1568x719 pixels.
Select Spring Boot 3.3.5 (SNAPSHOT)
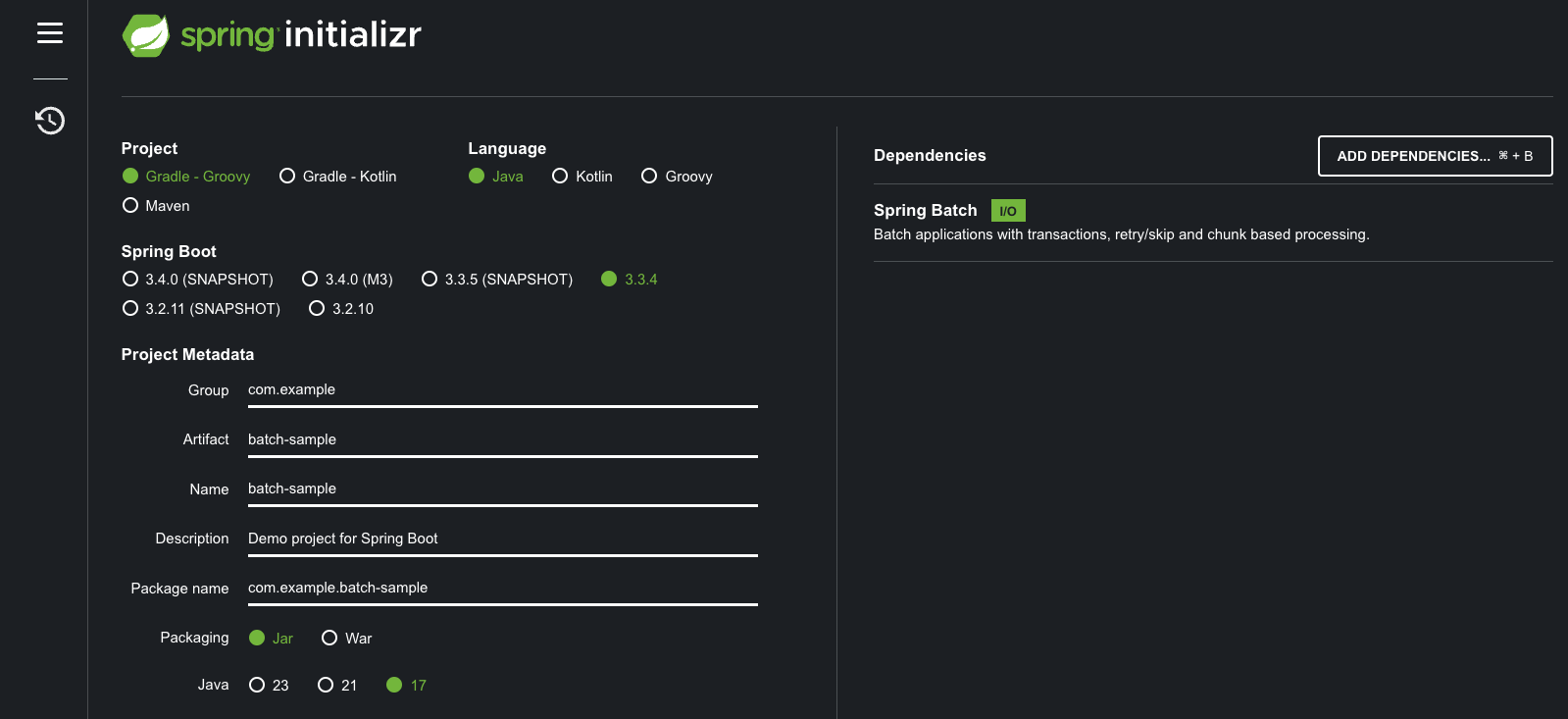497,280
